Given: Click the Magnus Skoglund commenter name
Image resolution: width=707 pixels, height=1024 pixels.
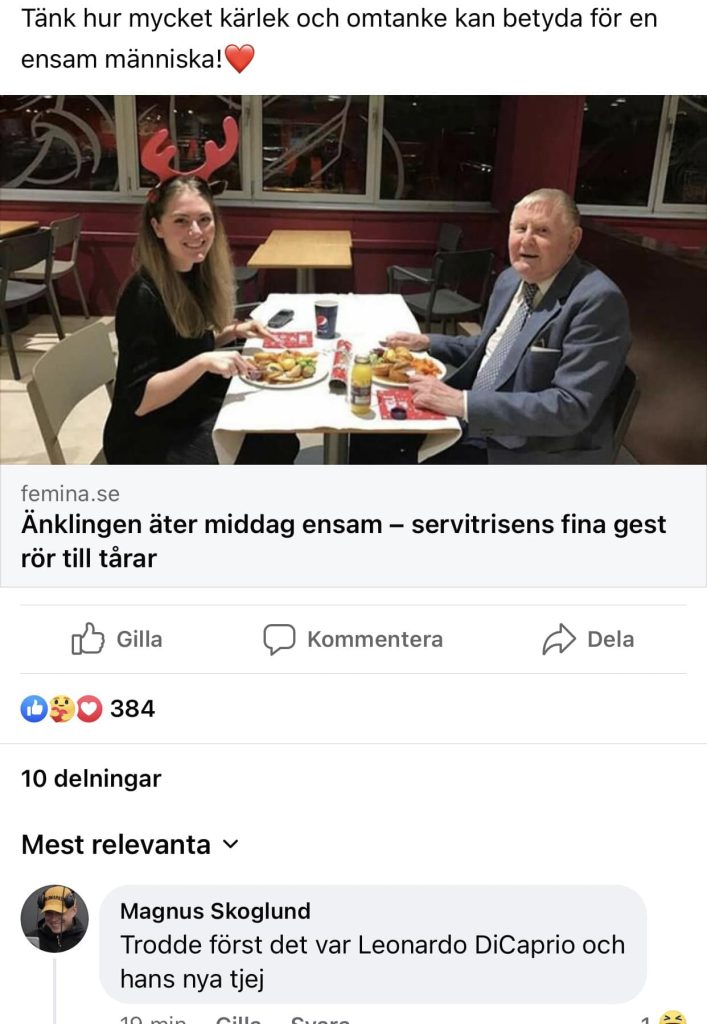Looking at the screenshot, I should pos(215,911).
